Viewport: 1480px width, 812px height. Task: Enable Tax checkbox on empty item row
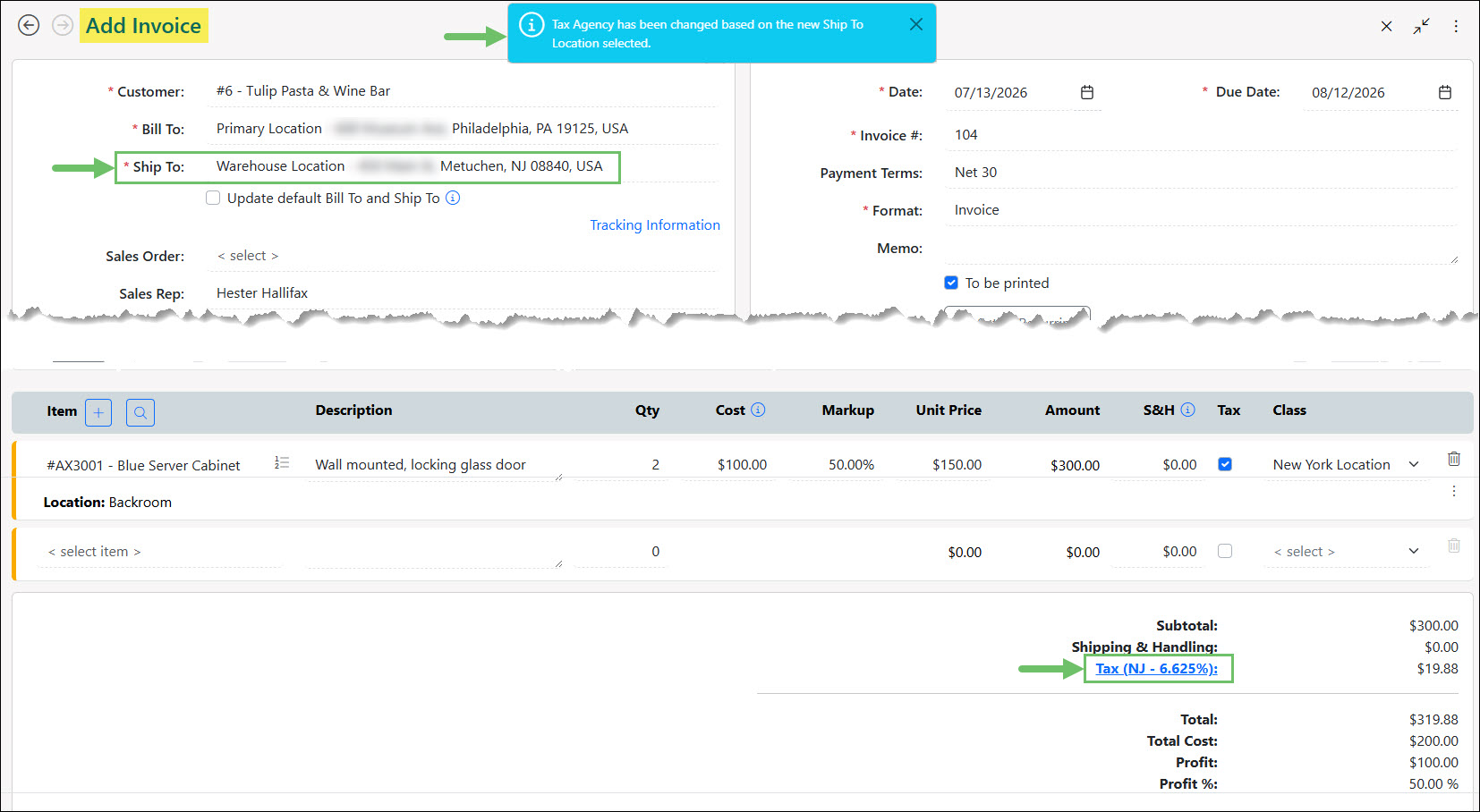tap(1225, 551)
